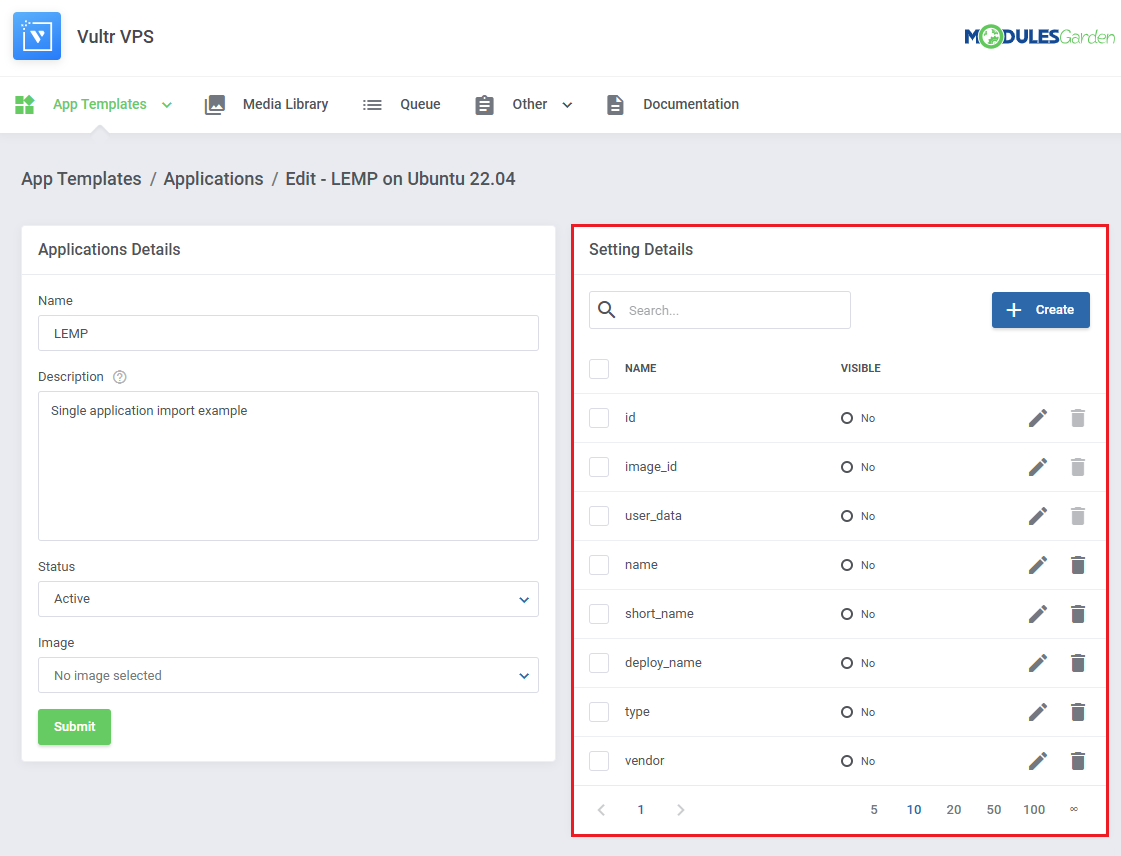Viewport: 1121px width, 856px height.
Task: Go to the Queue menu item
Action: [420, 104]
